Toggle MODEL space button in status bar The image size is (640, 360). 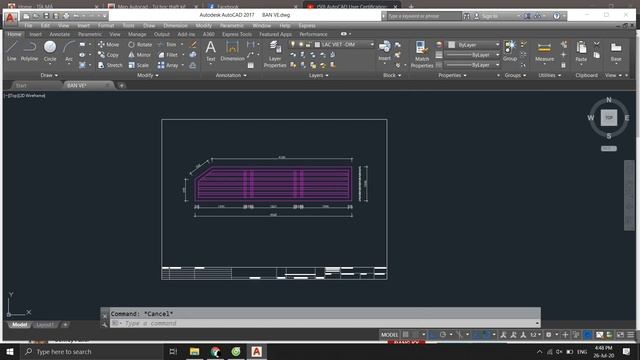tap(389, 335)
